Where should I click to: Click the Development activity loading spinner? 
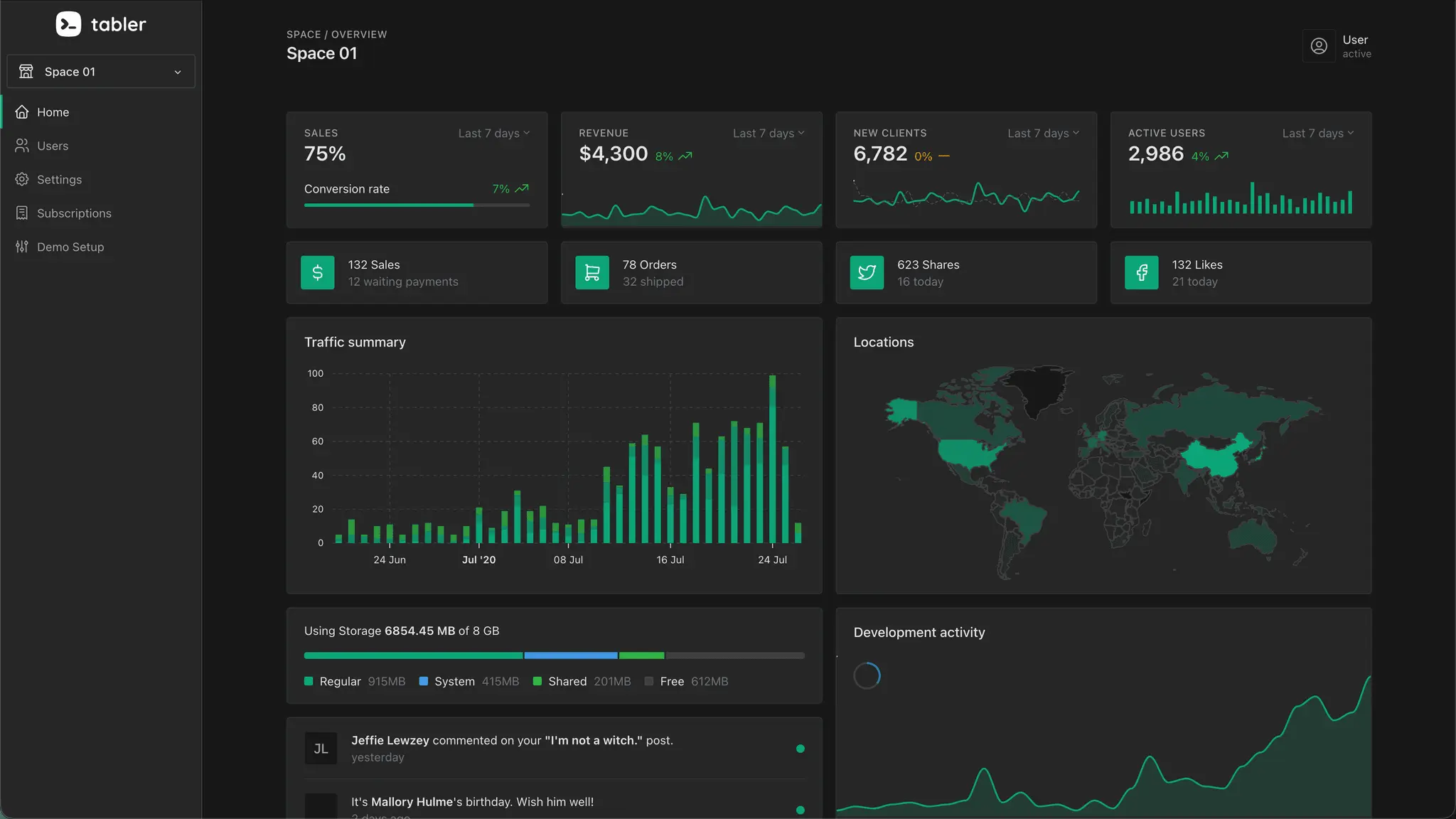[x=867, y=675]
